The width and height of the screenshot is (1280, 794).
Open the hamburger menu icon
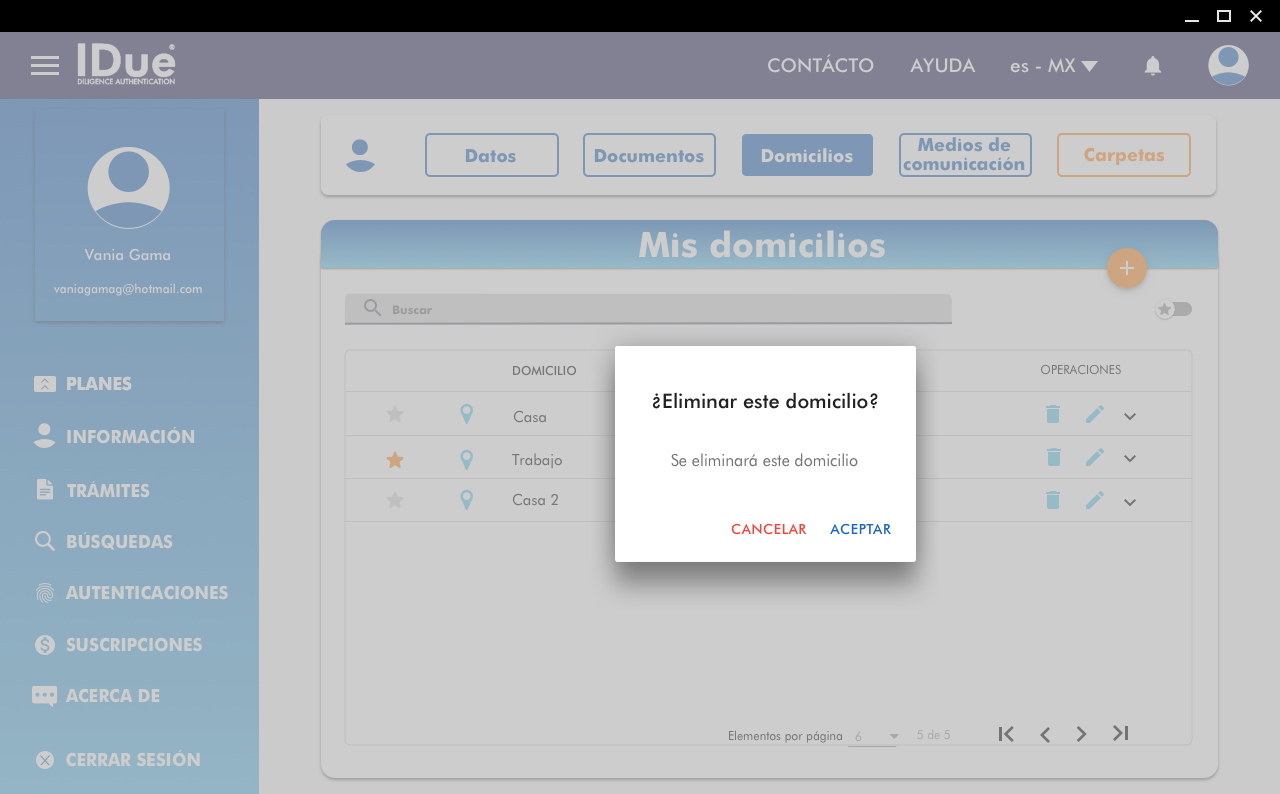coord(45,66)
